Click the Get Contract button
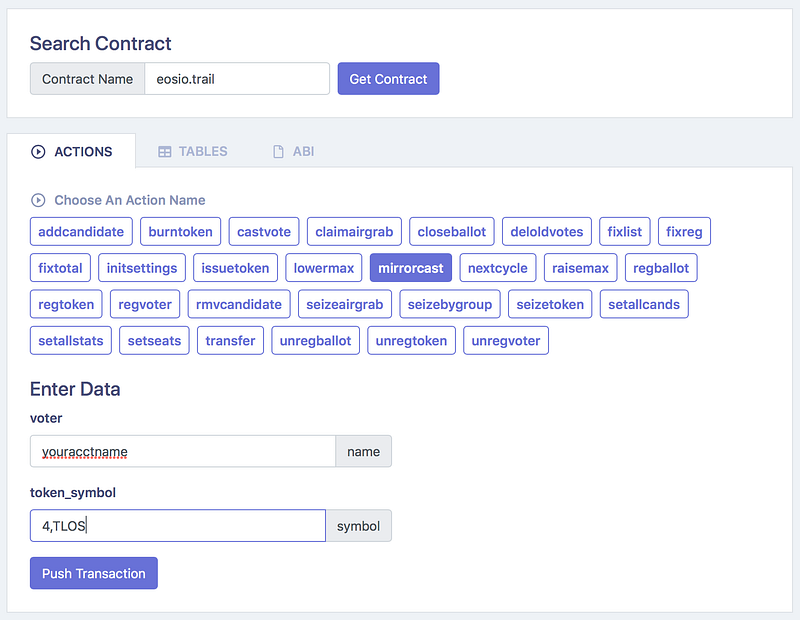 coord(388,79)
